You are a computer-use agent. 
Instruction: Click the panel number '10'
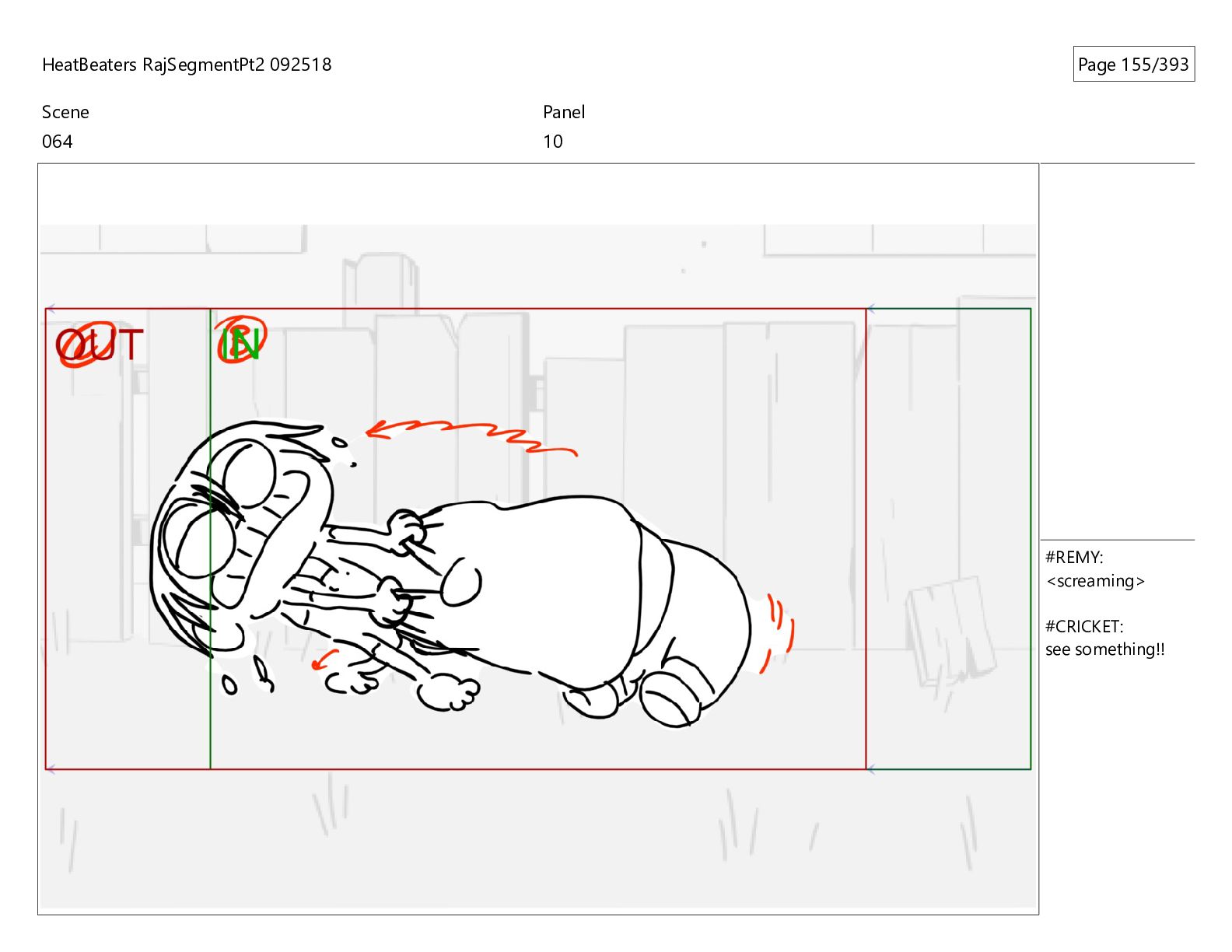point(553,142)
